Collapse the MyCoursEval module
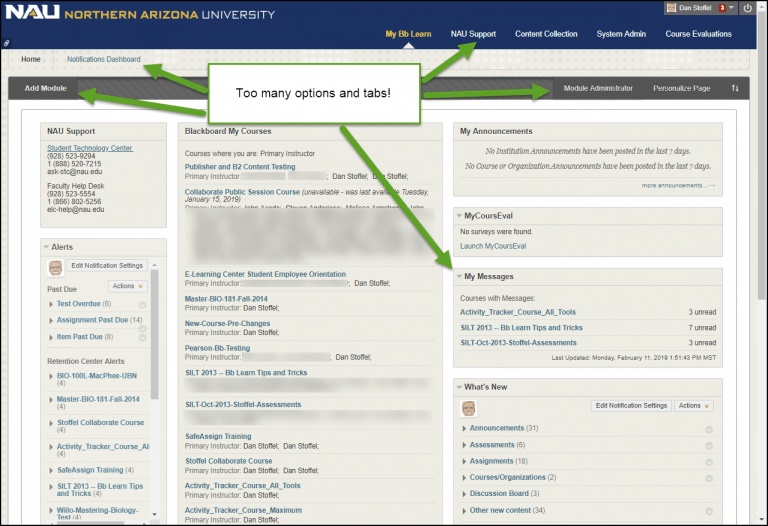This screenshot has height=526, width=768. pyautogui.click(x=458, y=215)
